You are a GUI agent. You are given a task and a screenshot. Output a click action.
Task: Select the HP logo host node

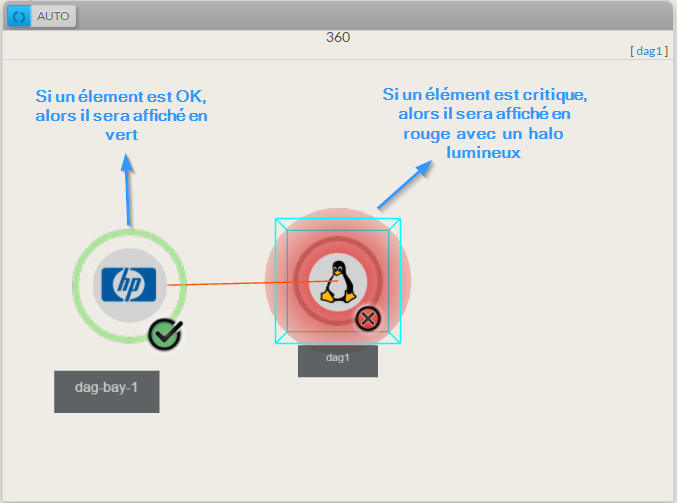point(129,285)
